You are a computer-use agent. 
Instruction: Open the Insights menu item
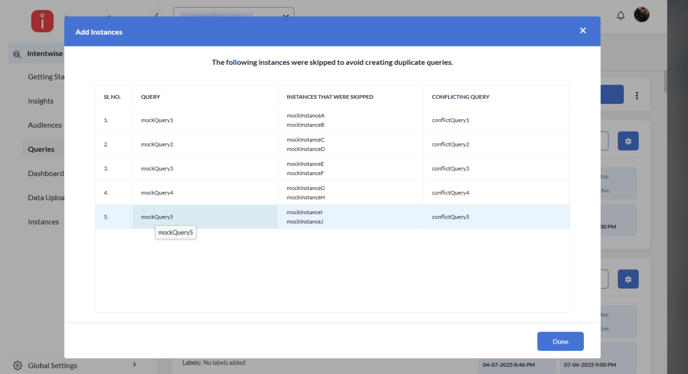(x=40, y=101)
